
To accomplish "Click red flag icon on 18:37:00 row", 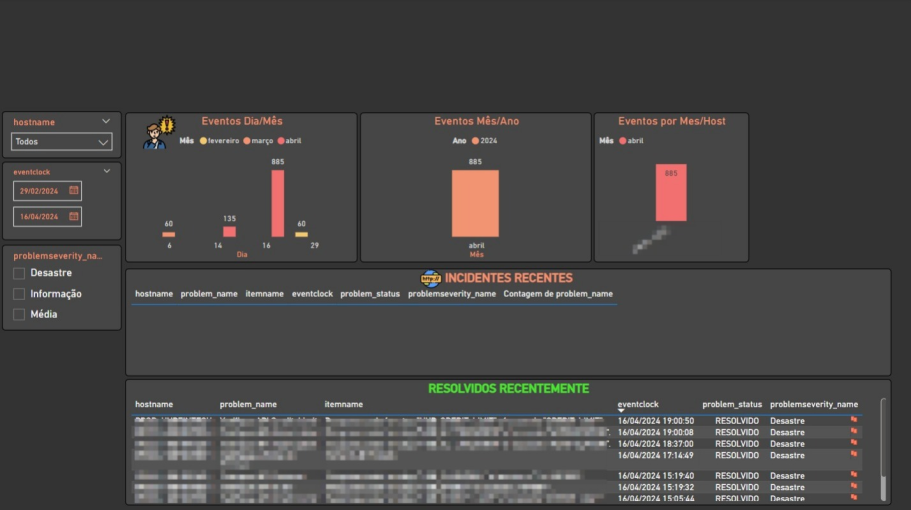I will (854, 443).
